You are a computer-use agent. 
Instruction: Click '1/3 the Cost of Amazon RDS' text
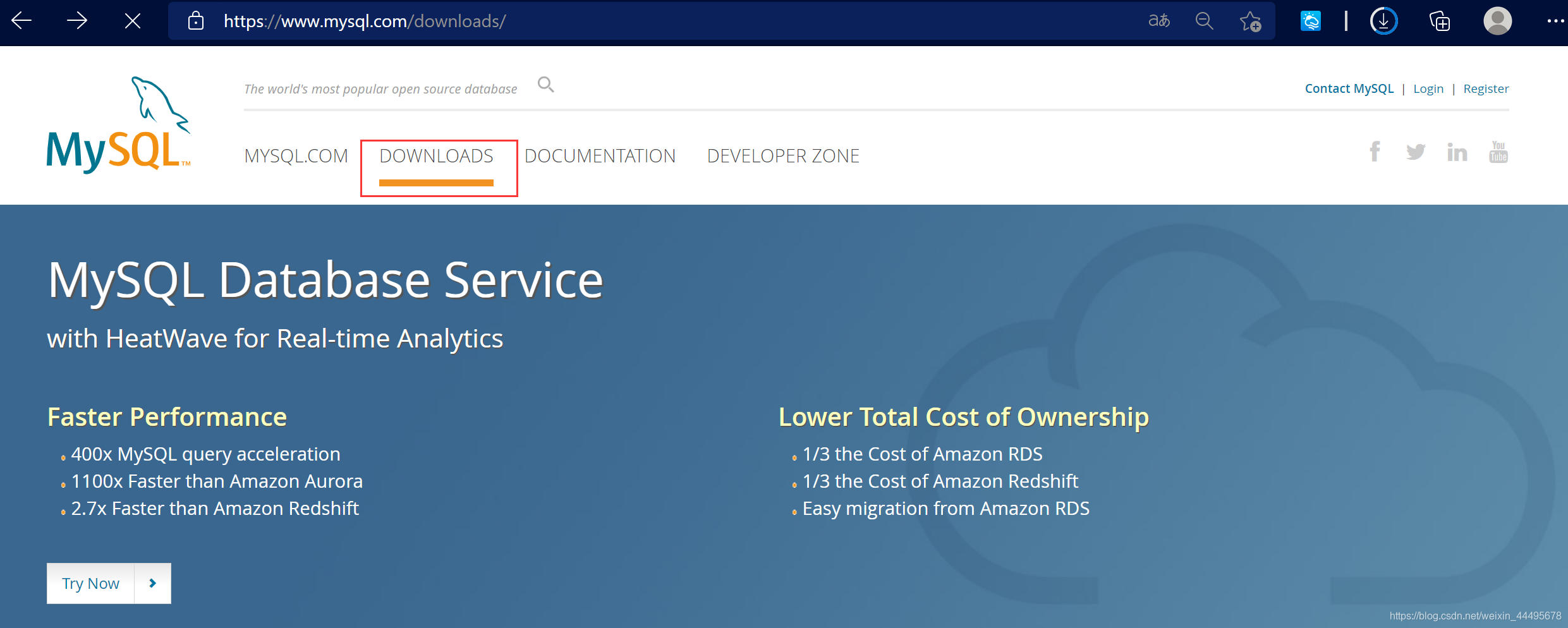[x=922, y=454]
